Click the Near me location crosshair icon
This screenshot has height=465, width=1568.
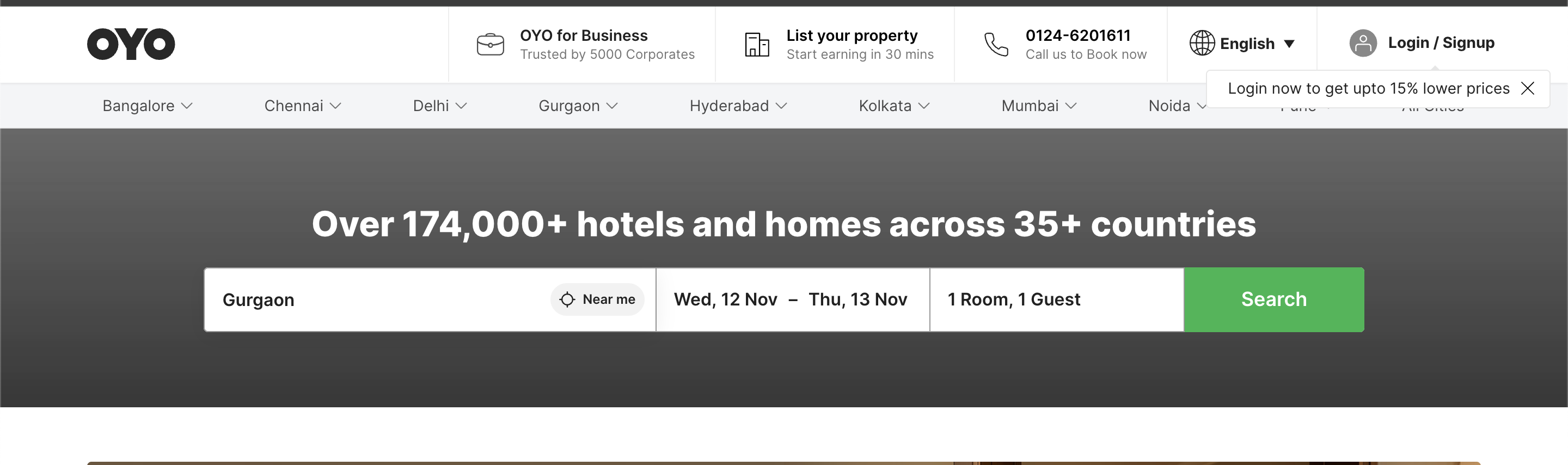(567, 299)
